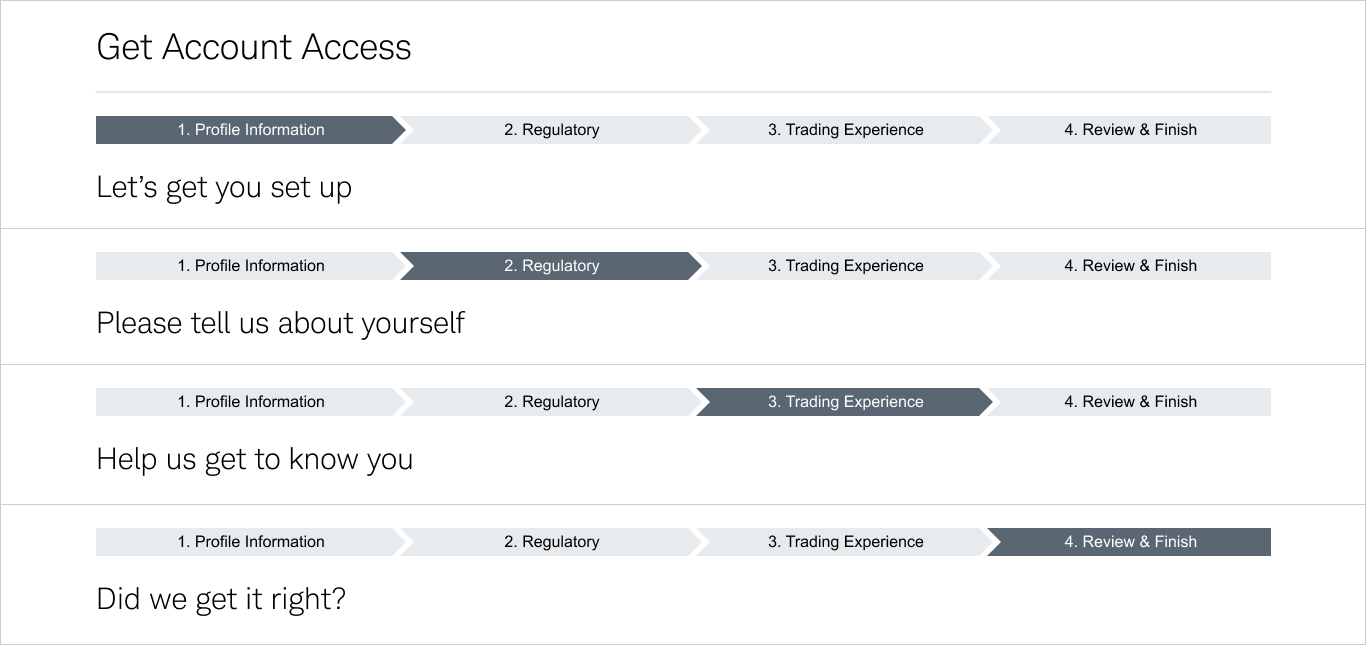Go to Profile Information above 'Help us get to know you'
The image size is (1366, 645).
pyautogui.click(x=250, y=402)
